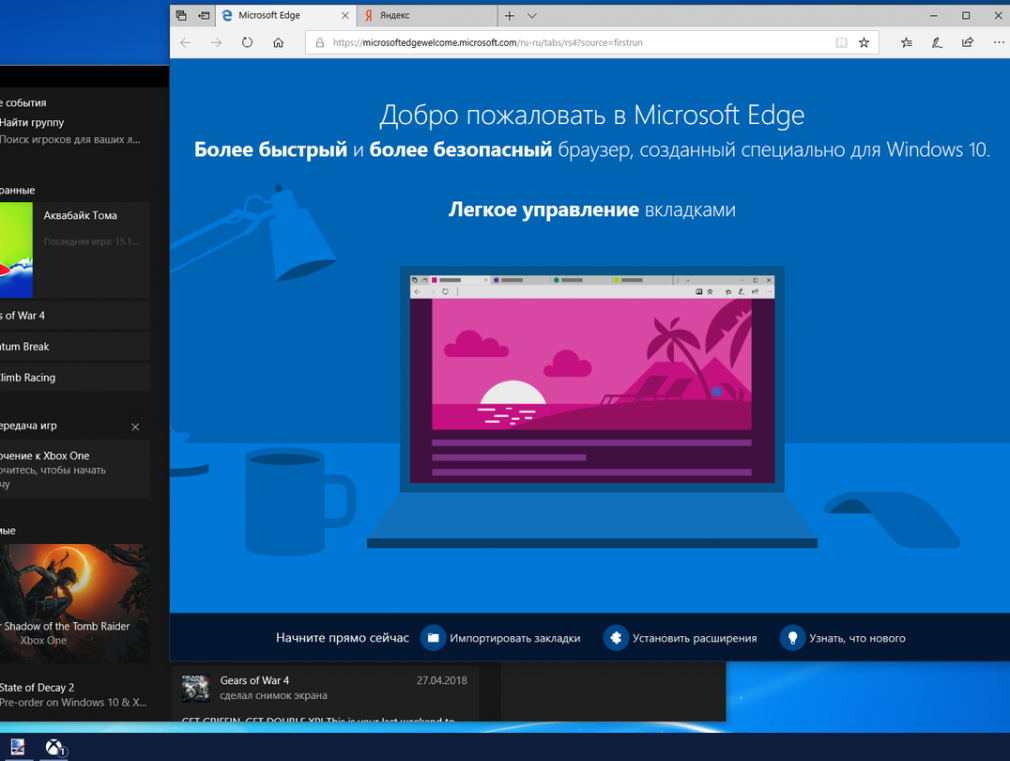1010x761 pixels.
Task: Click the Xbox app taskbar icon
Action: click(x=55, y=747)
